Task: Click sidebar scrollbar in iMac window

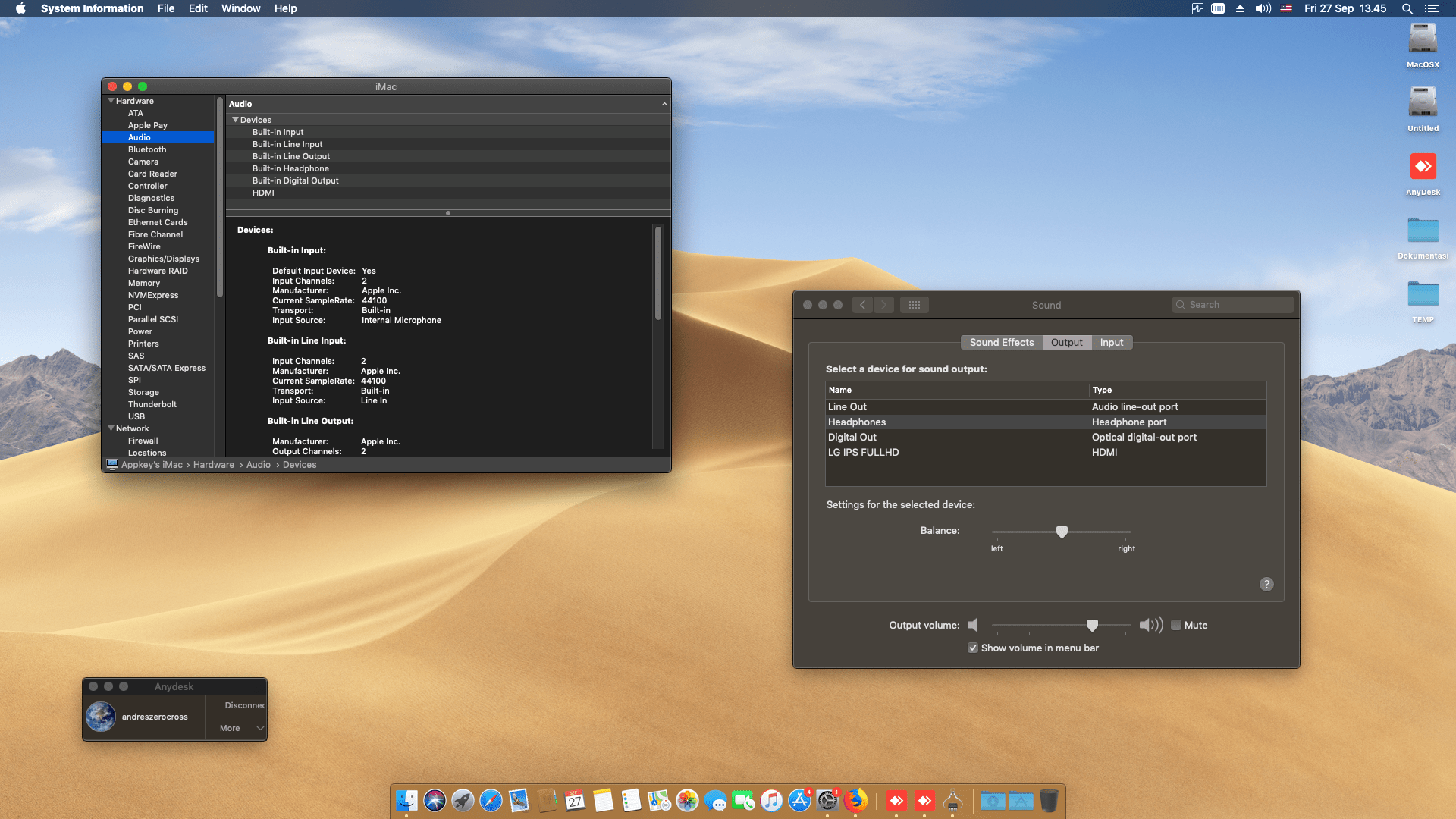Action: point(220,197)
